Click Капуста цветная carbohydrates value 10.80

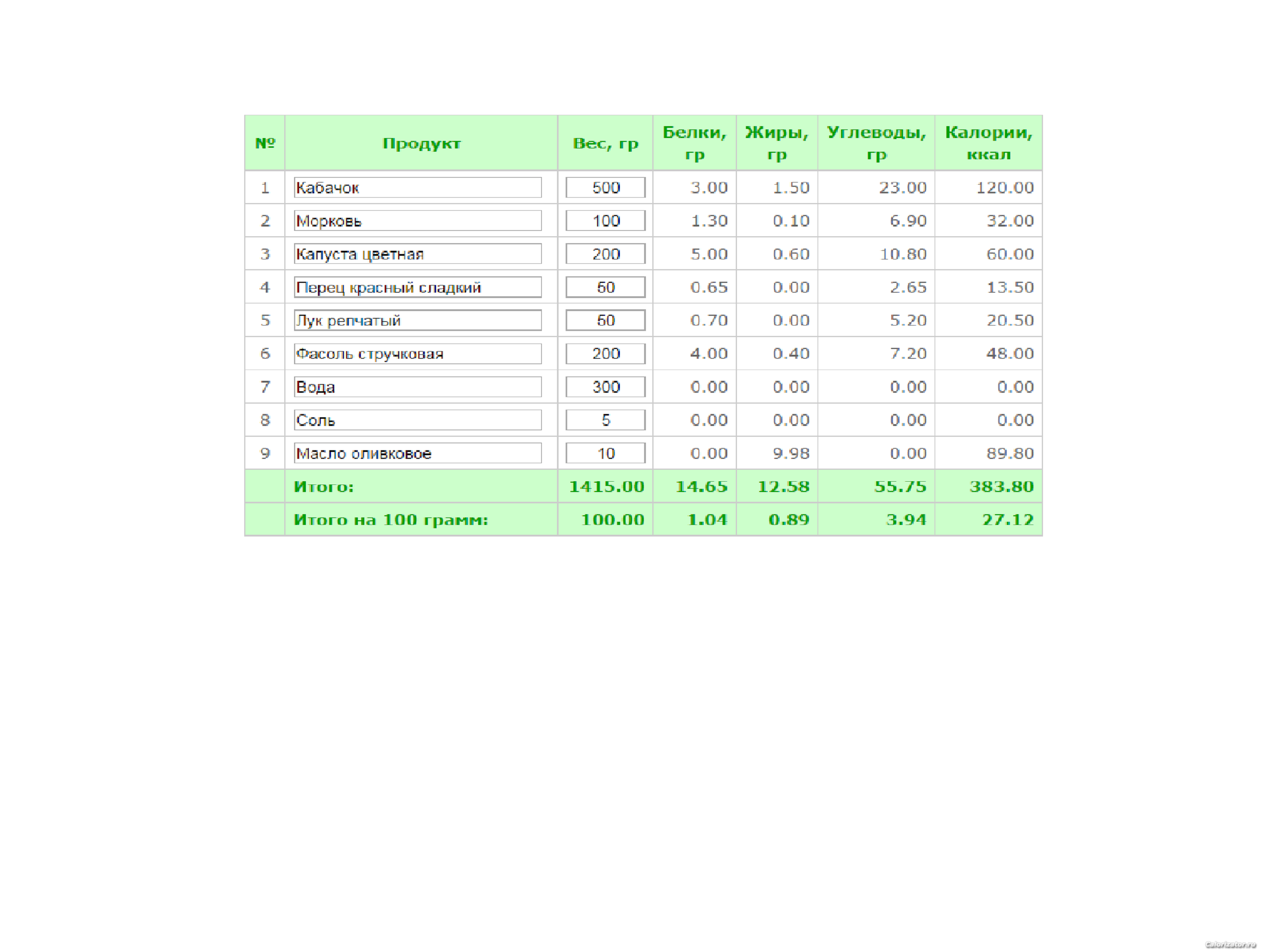click(x=903, y=254)
